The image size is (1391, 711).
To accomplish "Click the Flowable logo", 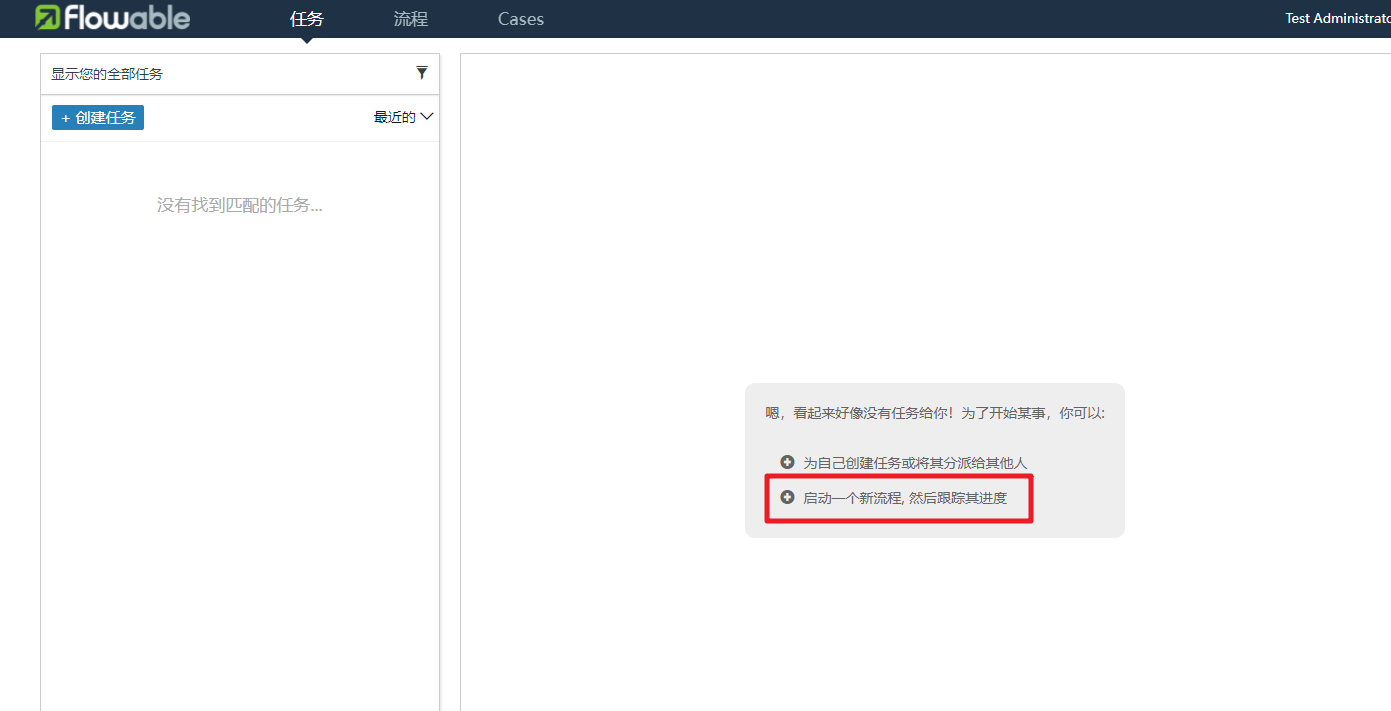I will [x=111, y=17].
